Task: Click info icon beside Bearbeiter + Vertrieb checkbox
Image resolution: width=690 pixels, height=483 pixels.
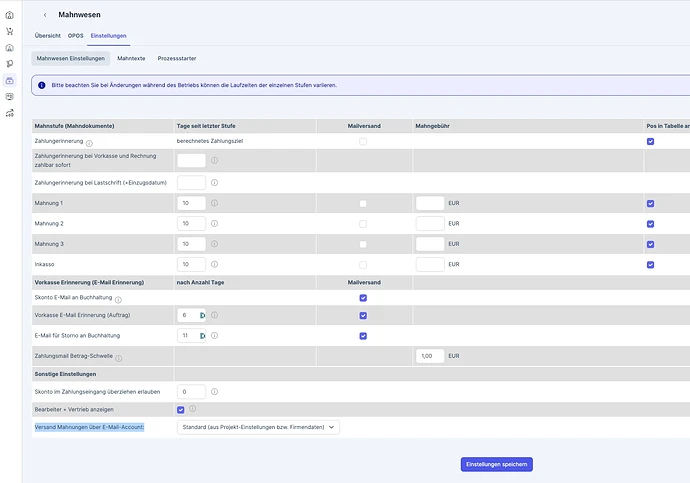Action: click(193, 409)
